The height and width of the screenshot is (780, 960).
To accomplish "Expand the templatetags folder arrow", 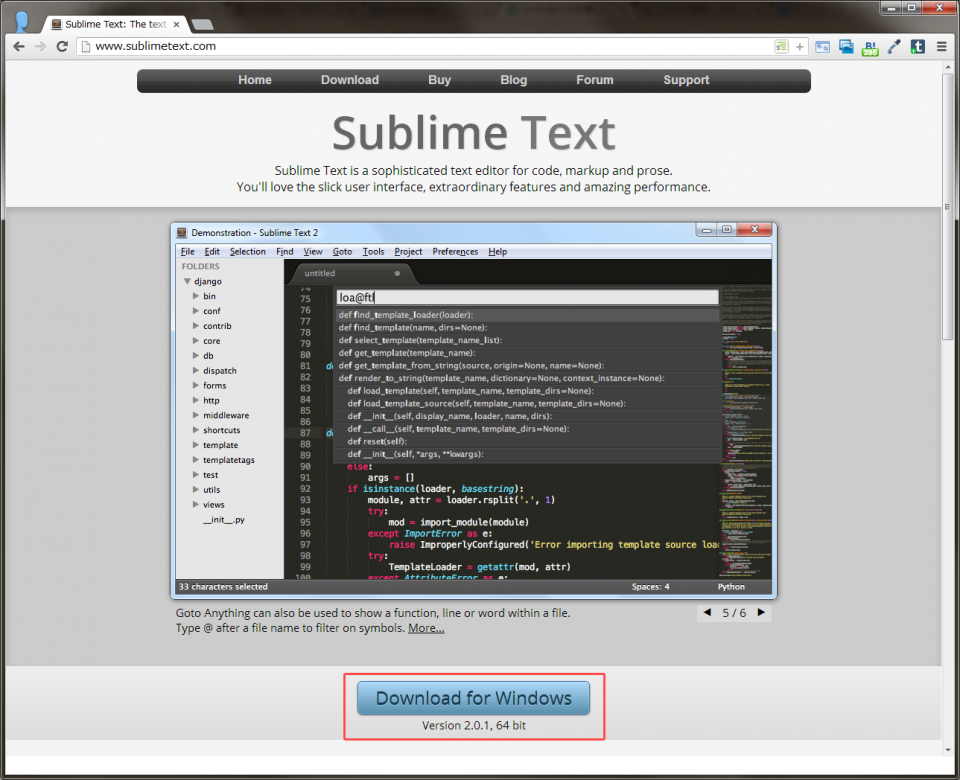I will pos(196,459).
